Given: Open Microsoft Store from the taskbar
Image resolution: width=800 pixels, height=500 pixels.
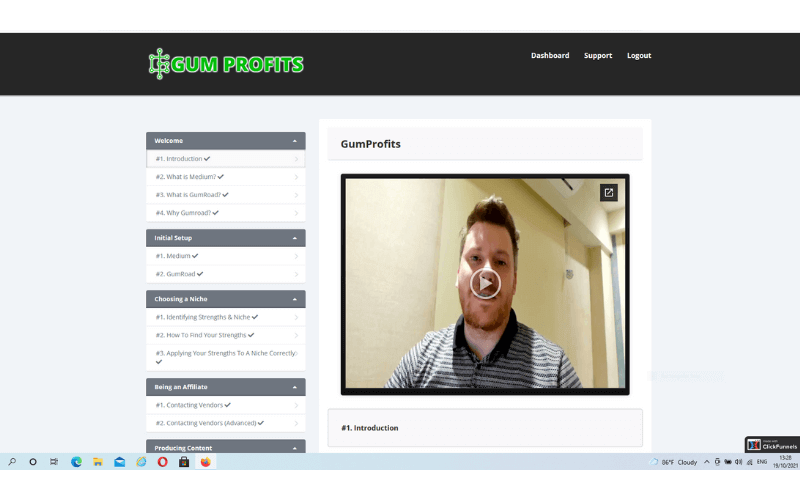Looking at the screenshot, I should click(x=184, y=462).
